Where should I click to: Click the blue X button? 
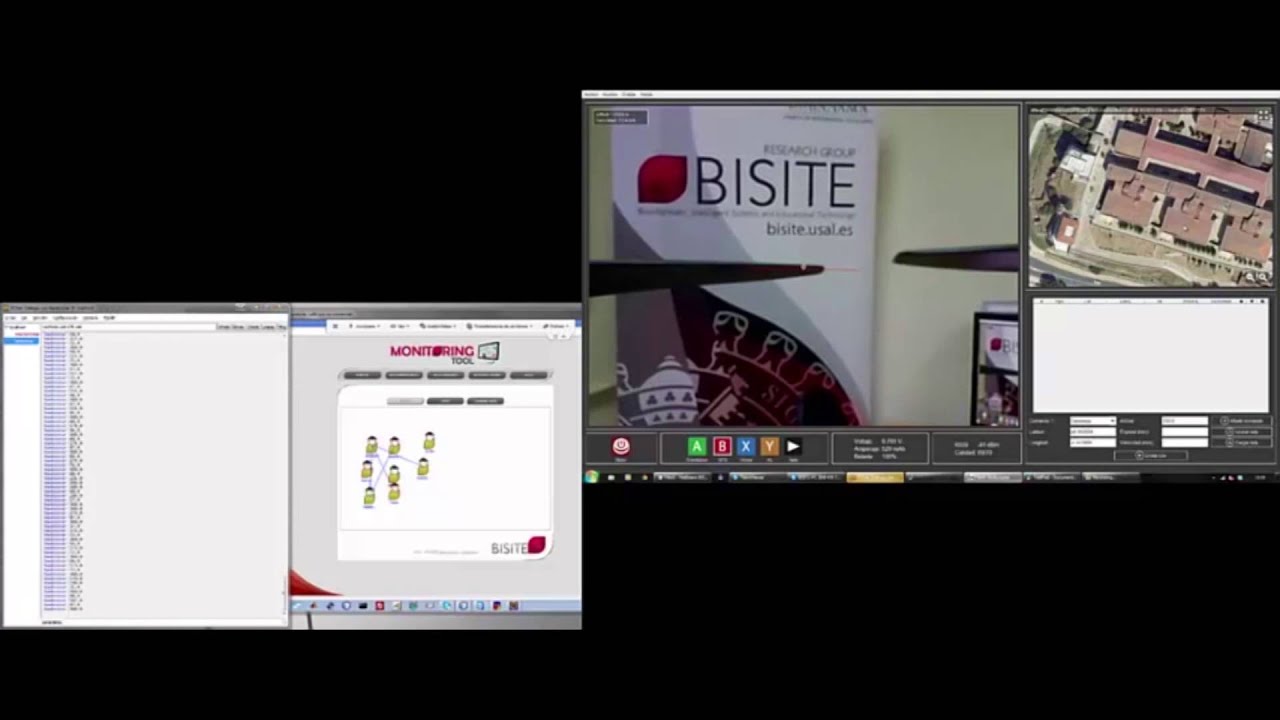coord(745,446)
